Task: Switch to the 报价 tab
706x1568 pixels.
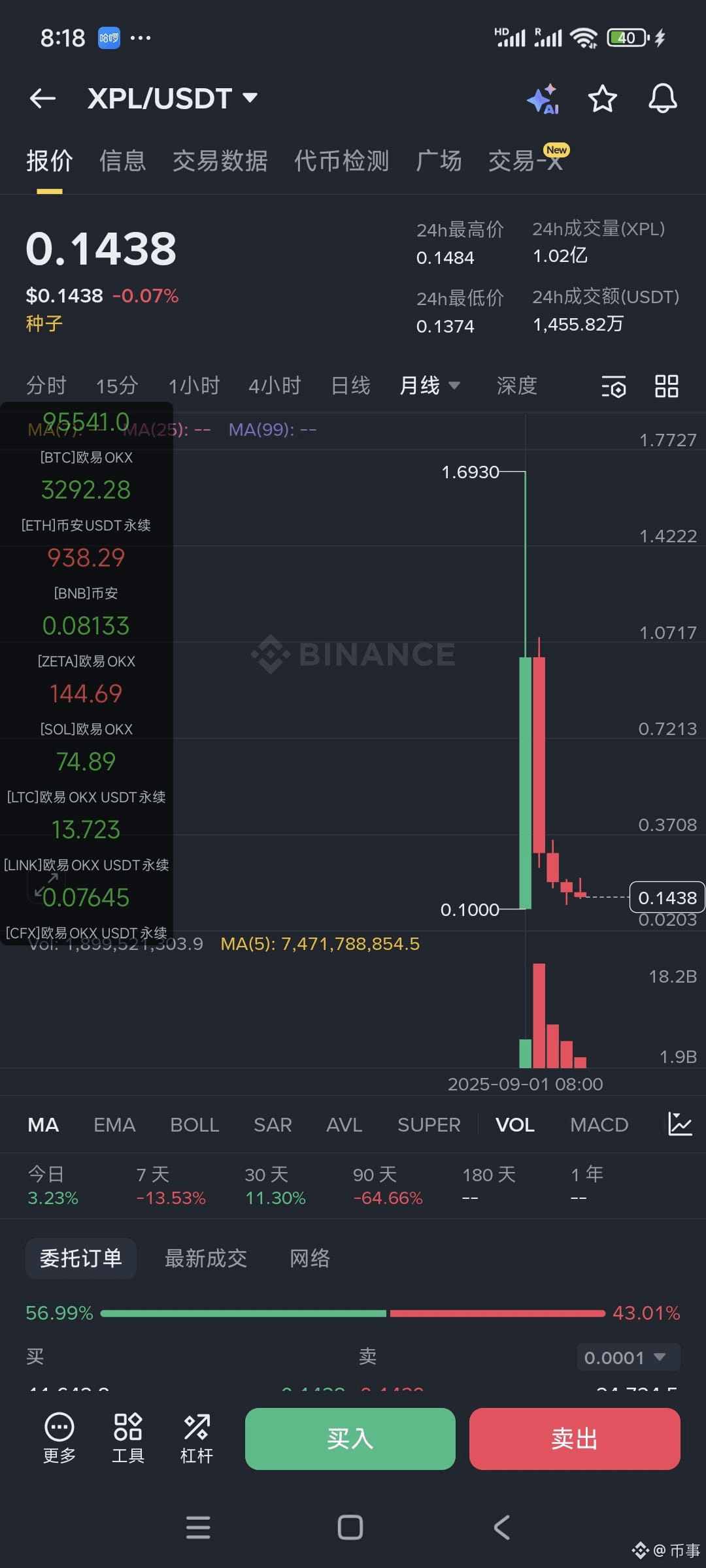Action: (50, 161)
